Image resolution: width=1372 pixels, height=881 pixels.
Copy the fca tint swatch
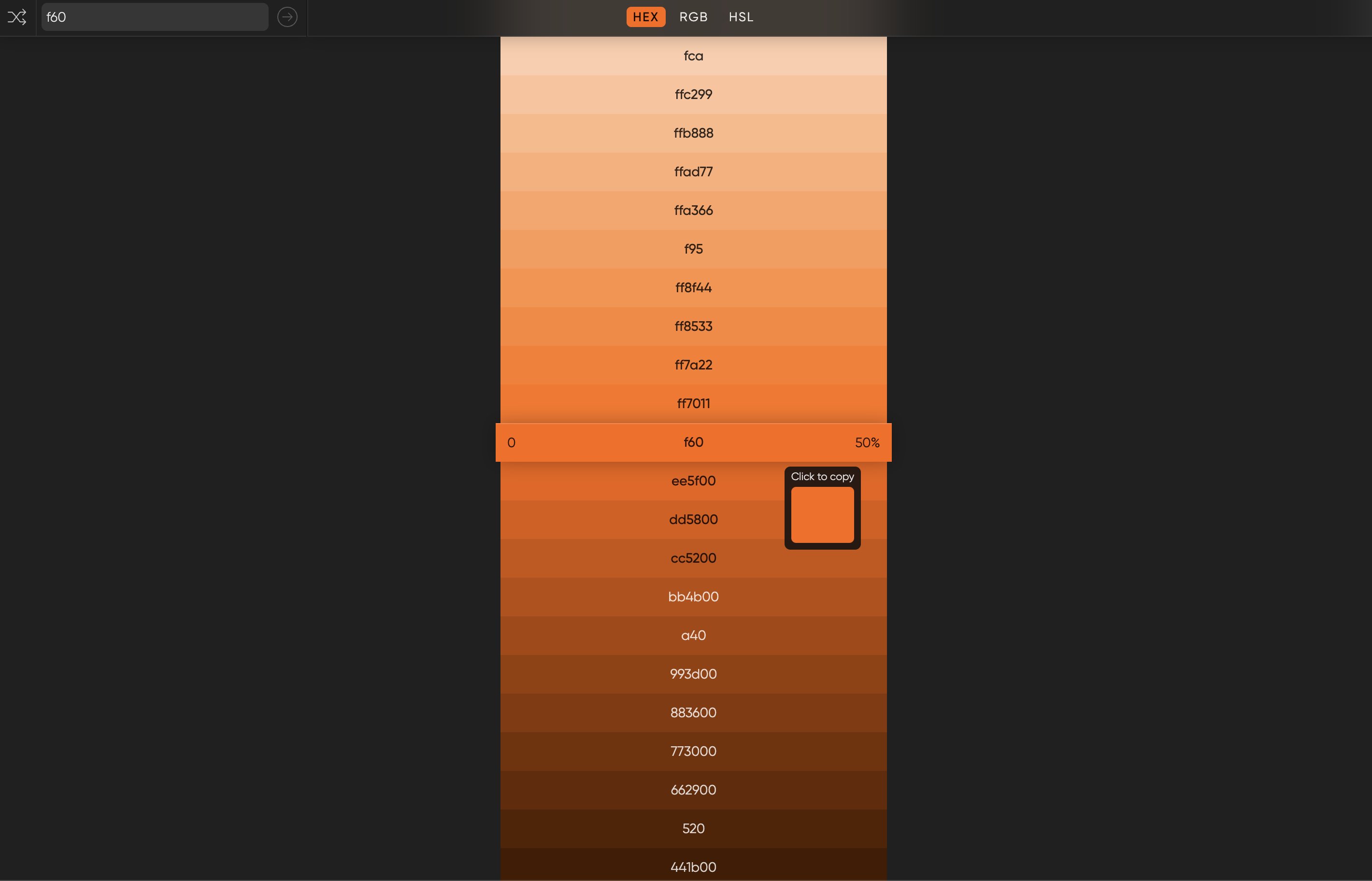click(693, 56)
